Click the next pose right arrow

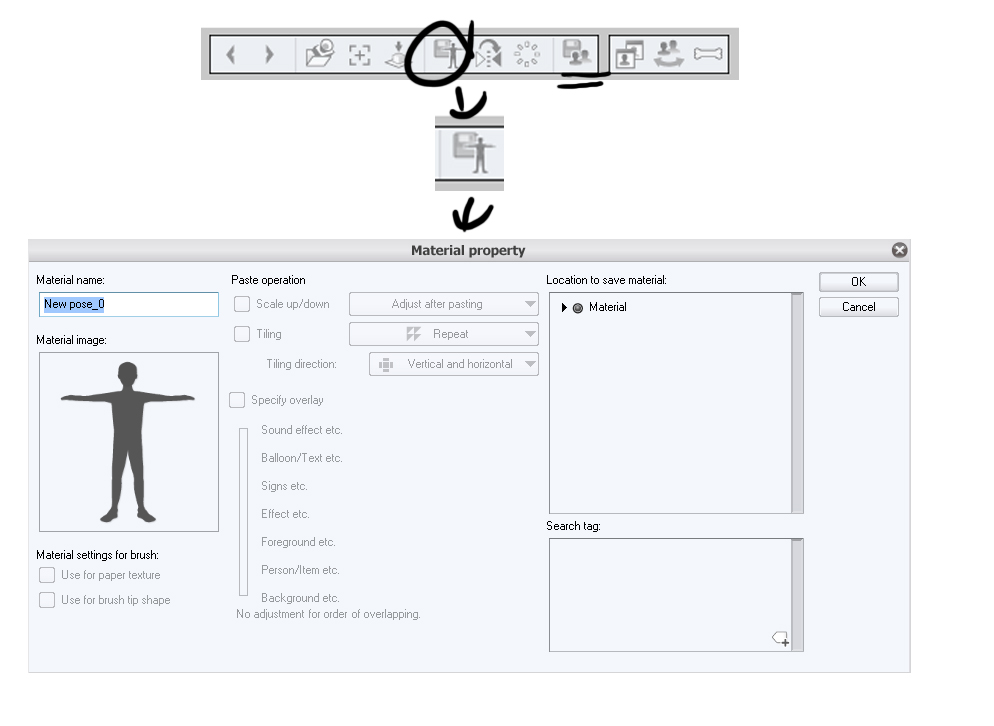pos(269,55)
